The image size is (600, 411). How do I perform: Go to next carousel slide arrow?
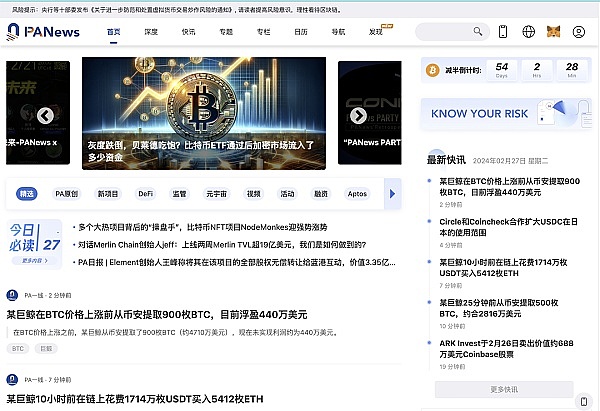click(x=358, y=116)
